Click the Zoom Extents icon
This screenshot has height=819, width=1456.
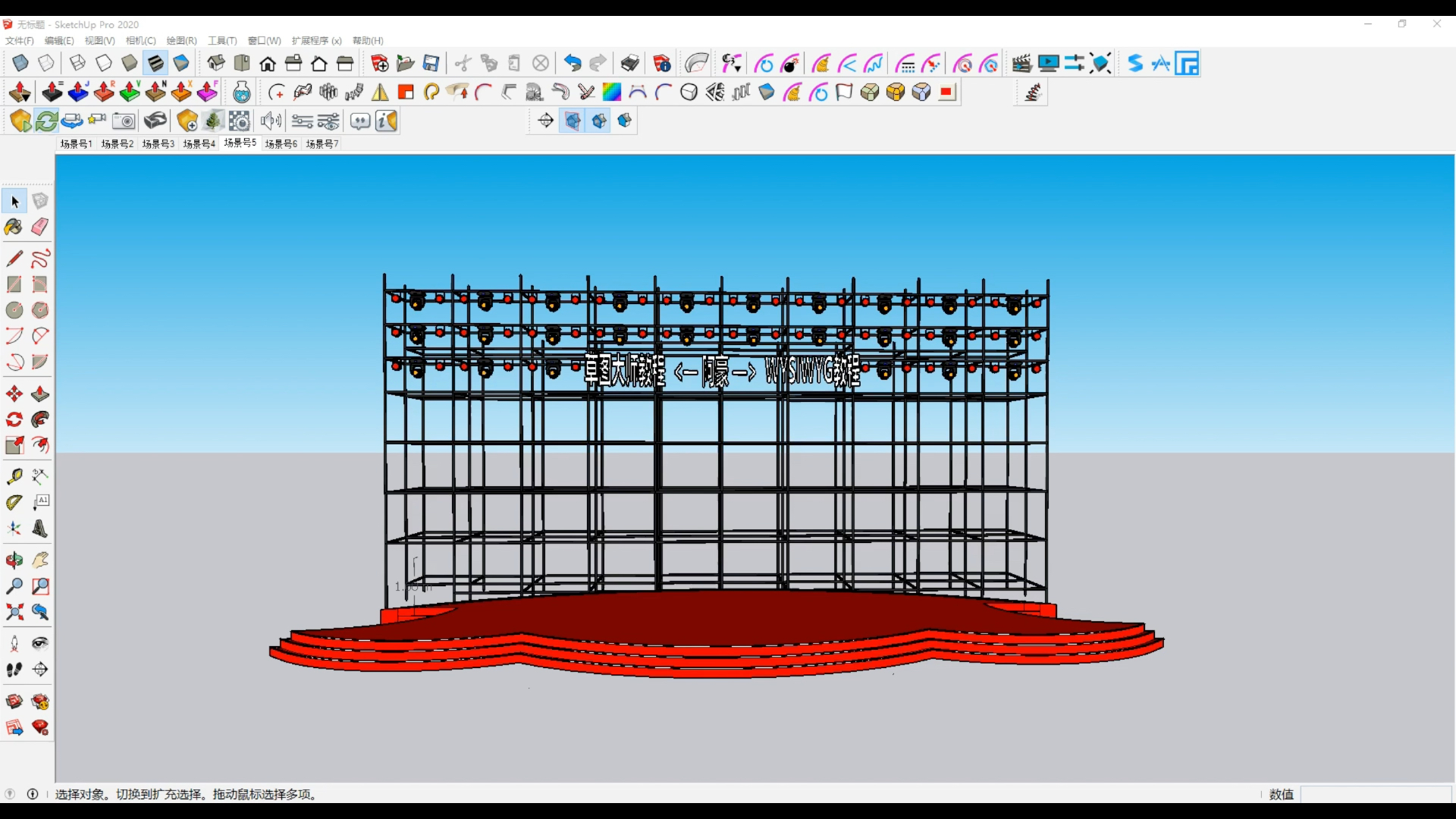click(14, 612)
